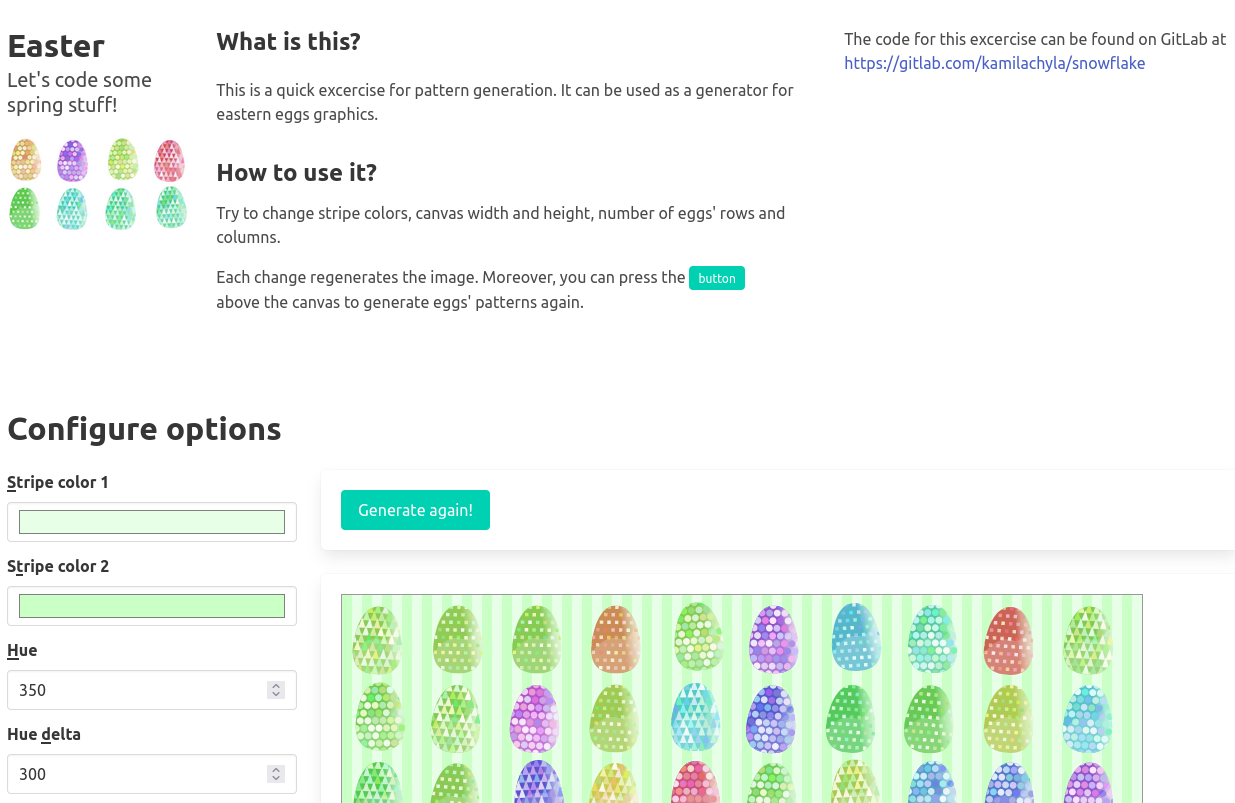Open the Stripe color 2 color picker
The width and height of the screenshot is (1235, 803).
click(x=151, y=605)
